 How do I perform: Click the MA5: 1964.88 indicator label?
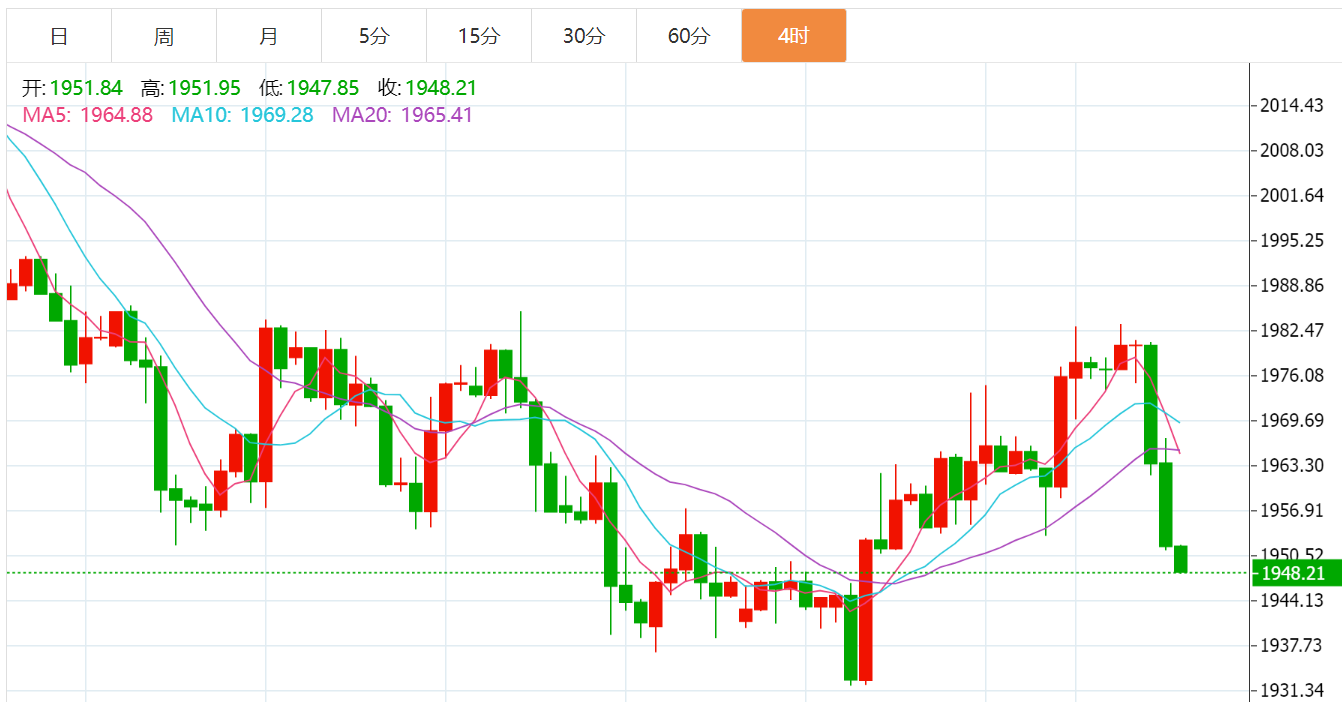(x=88, y=115)
